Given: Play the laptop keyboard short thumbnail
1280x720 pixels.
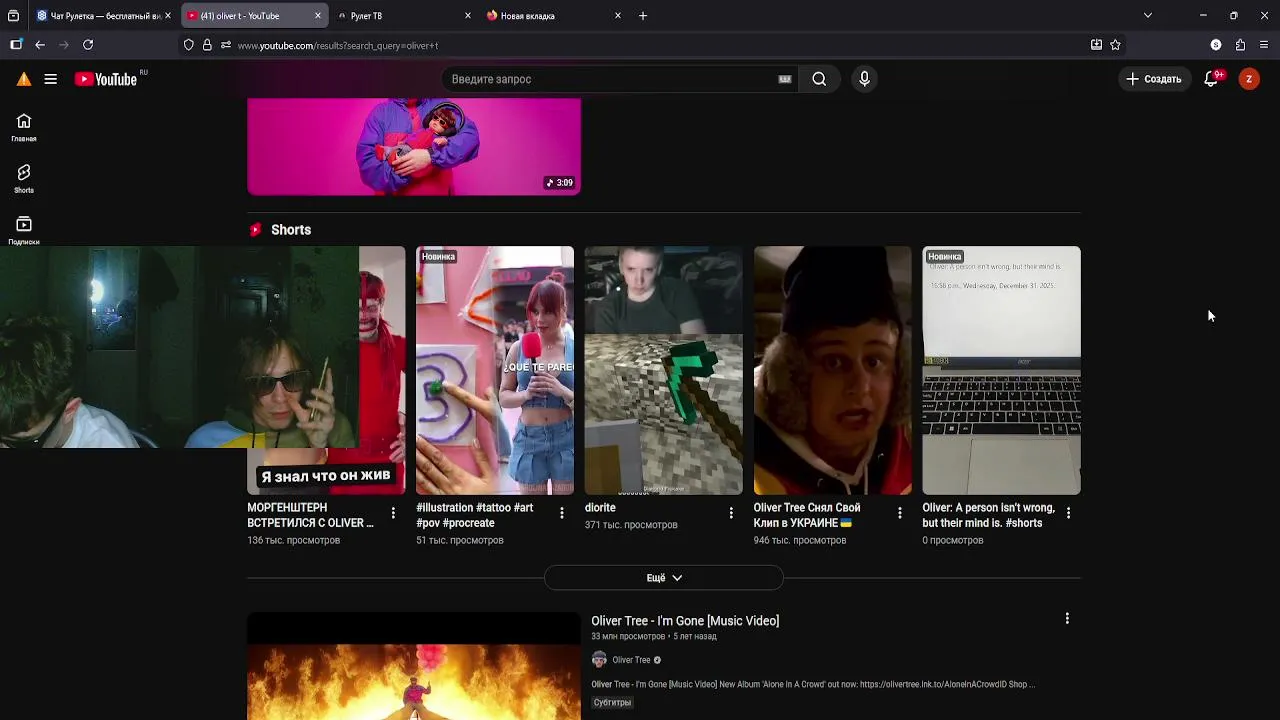Looking at the screenshot, I should click(1001, 370).
